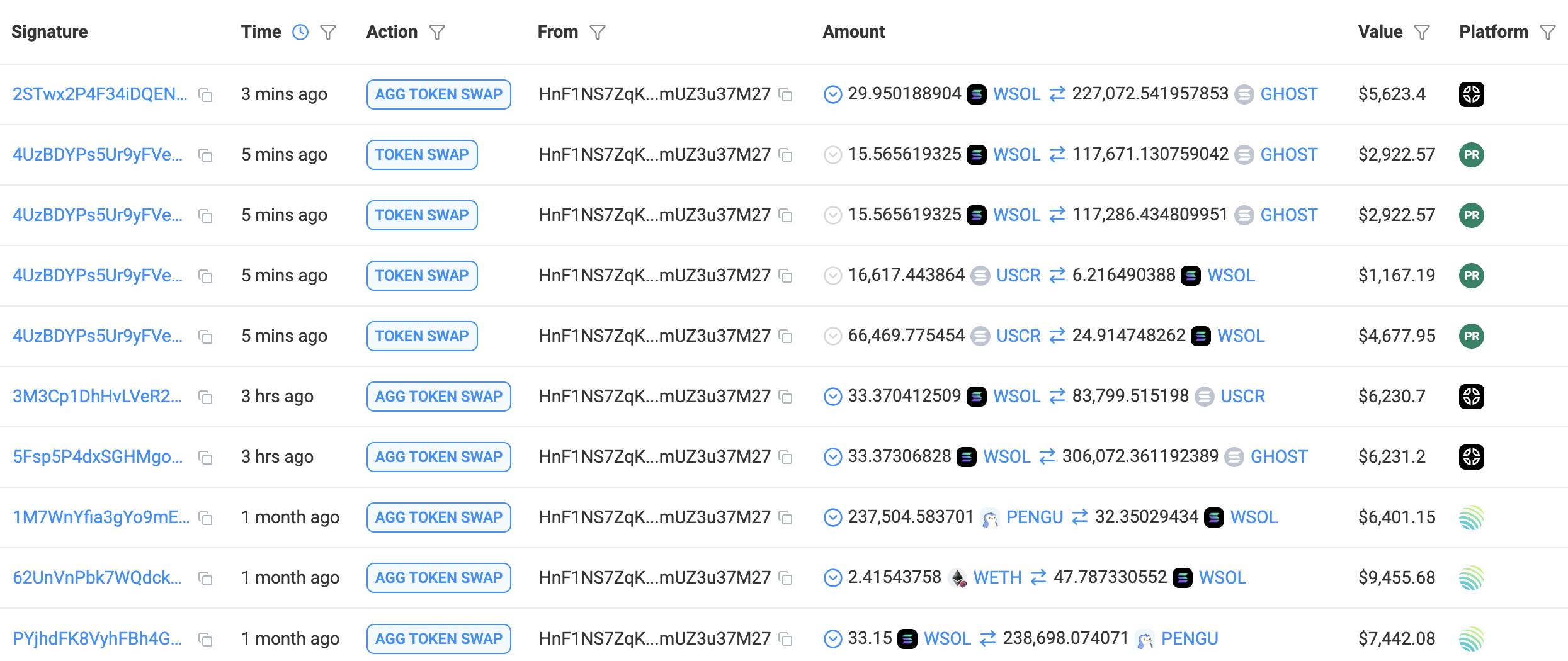The image size is (1568, 661).
Task: Click the AGG TOKEN SWAP badge in the first row
Action: pos(438,94)
